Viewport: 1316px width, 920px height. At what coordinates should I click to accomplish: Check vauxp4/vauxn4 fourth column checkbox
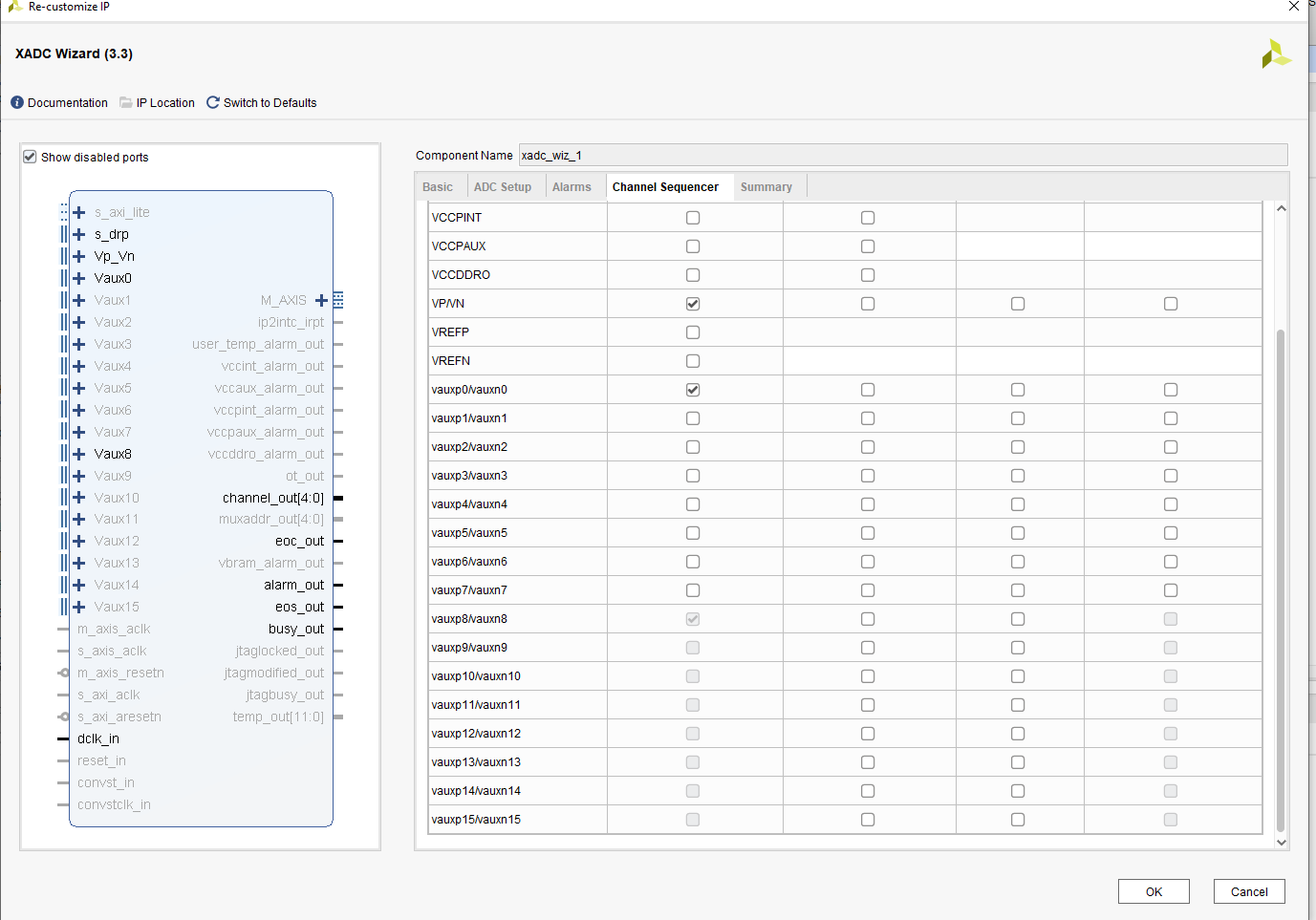pyautogui.click(x=1171, y=504)
